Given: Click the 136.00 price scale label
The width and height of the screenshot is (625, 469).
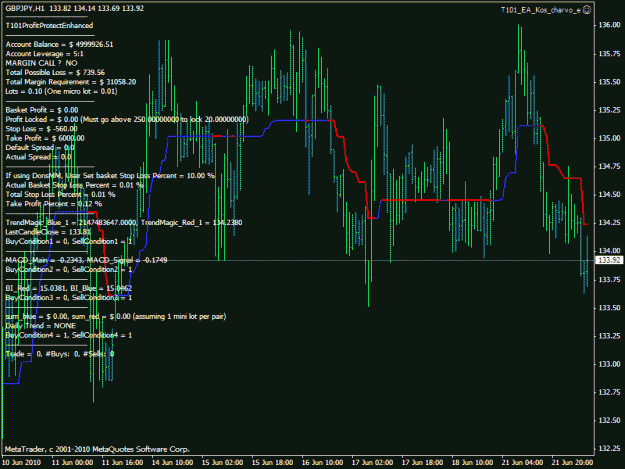Looking at the screenshot, I should (609, 25).
